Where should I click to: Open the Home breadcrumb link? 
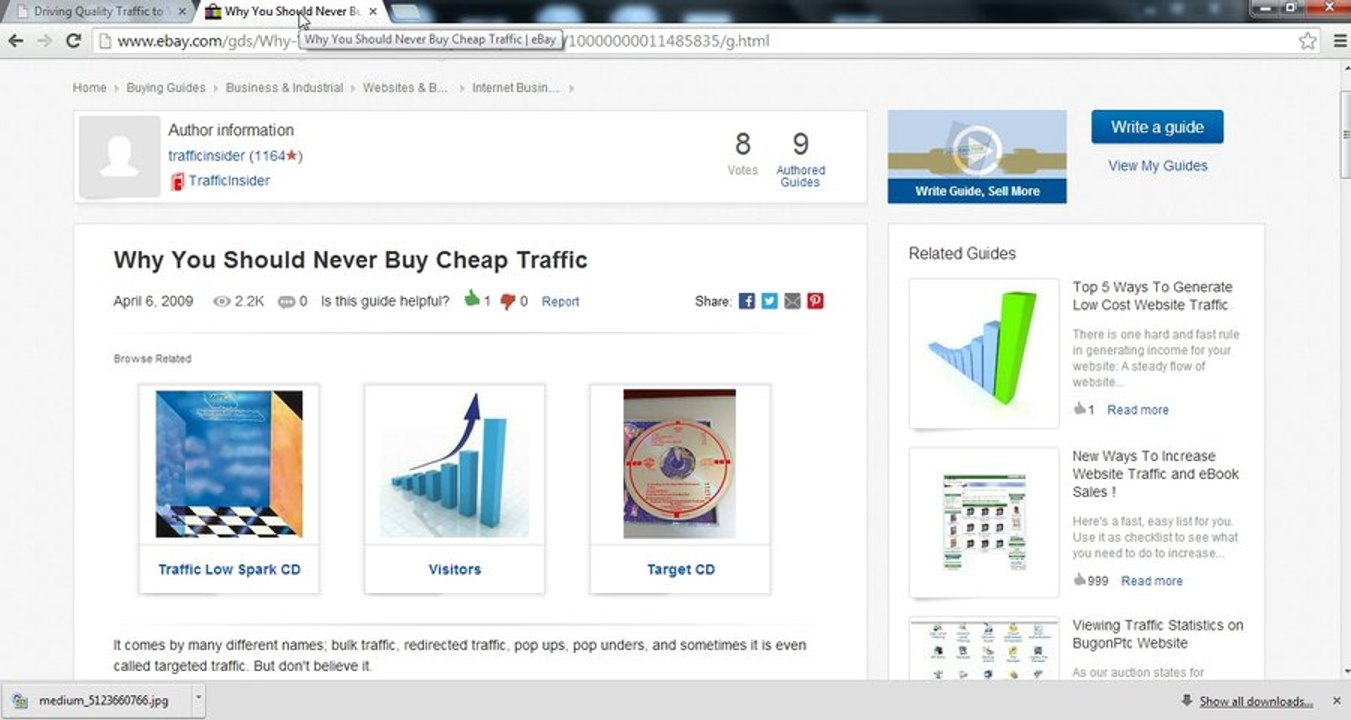[89, 88]
